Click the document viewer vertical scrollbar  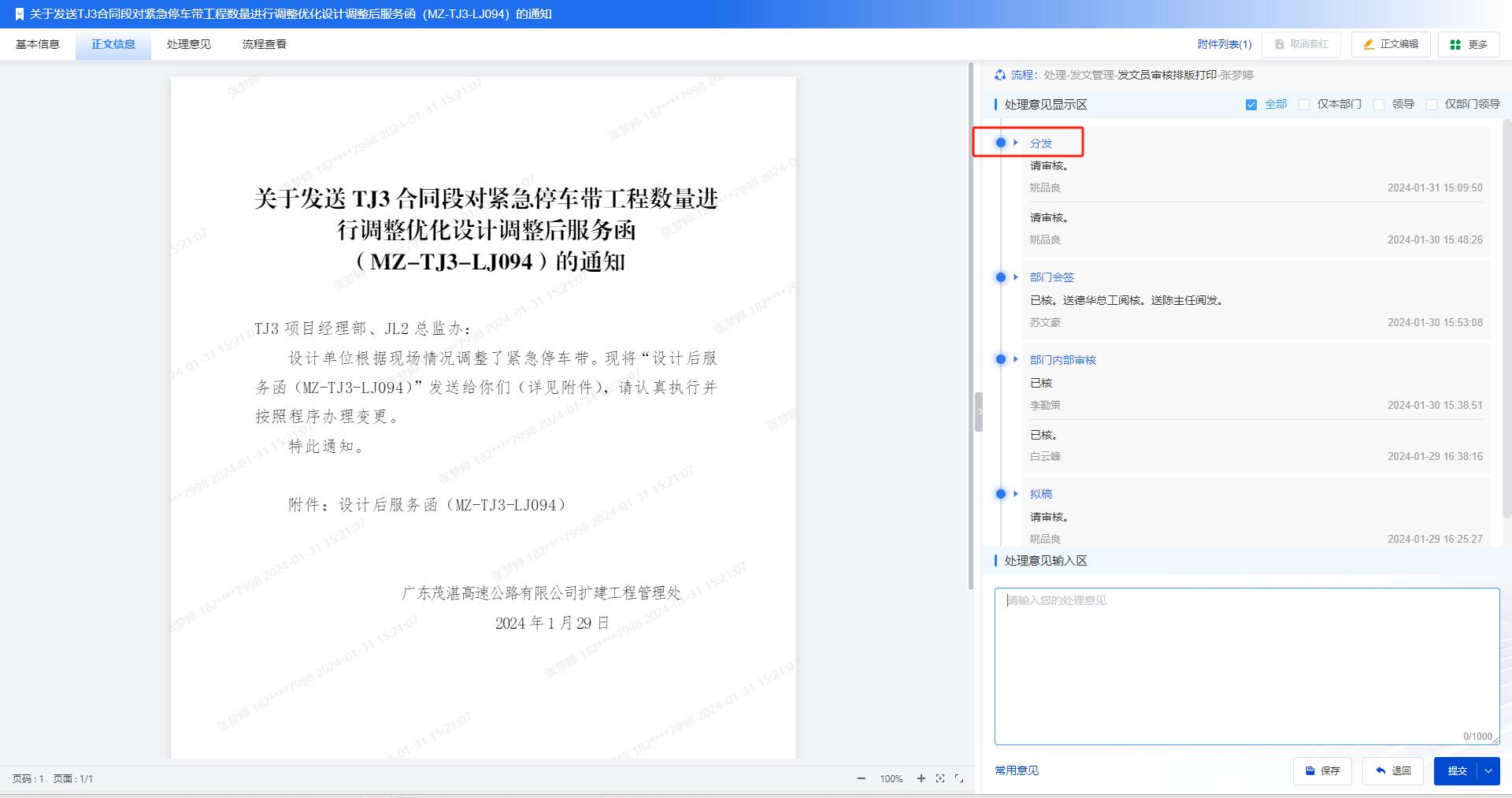970,327
